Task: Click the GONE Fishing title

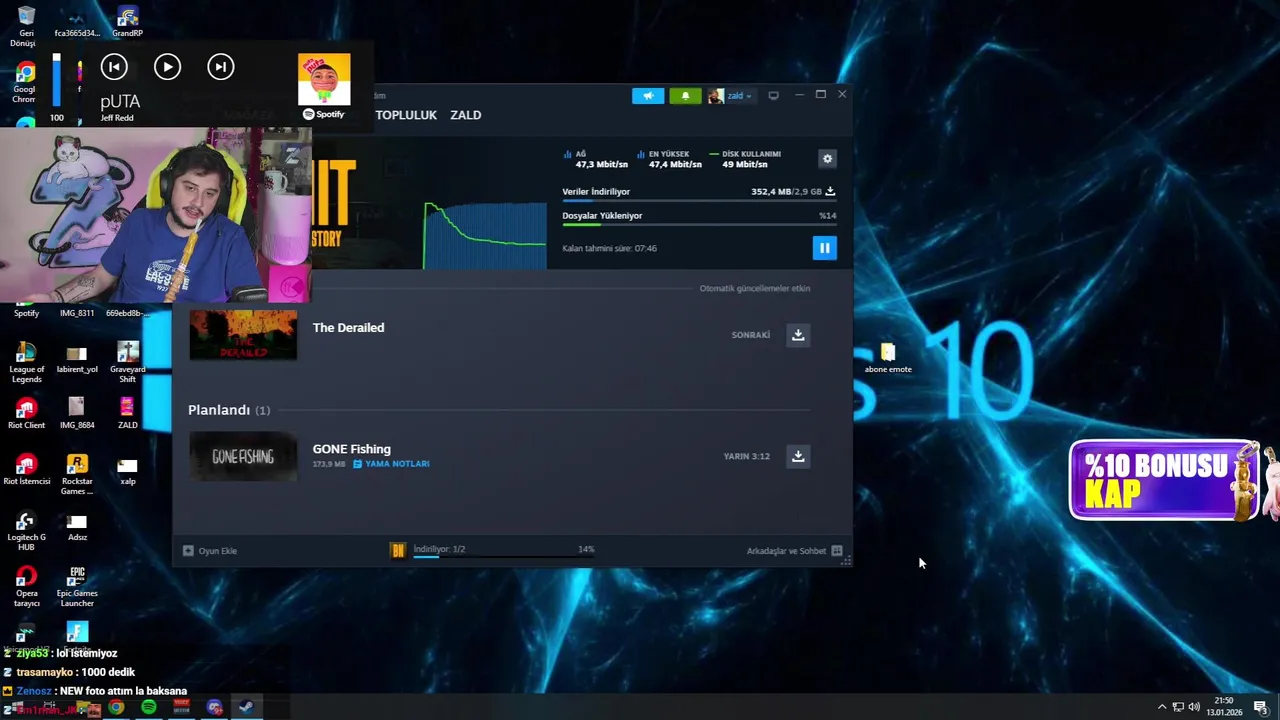Action: click(x=351, y=449)
